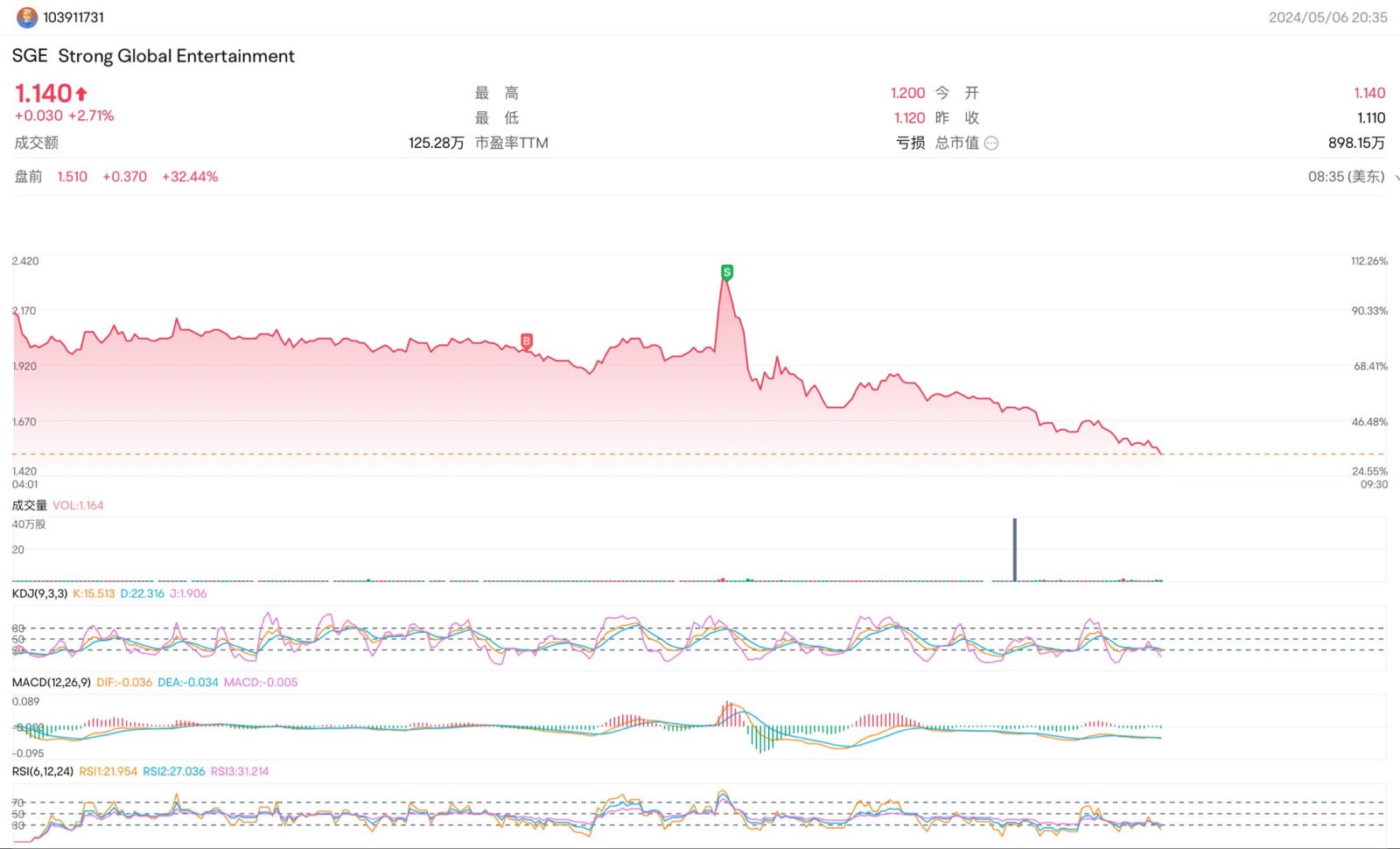
Task: Select the 亏损 P/E value
Action: click(x=911, y=144)
